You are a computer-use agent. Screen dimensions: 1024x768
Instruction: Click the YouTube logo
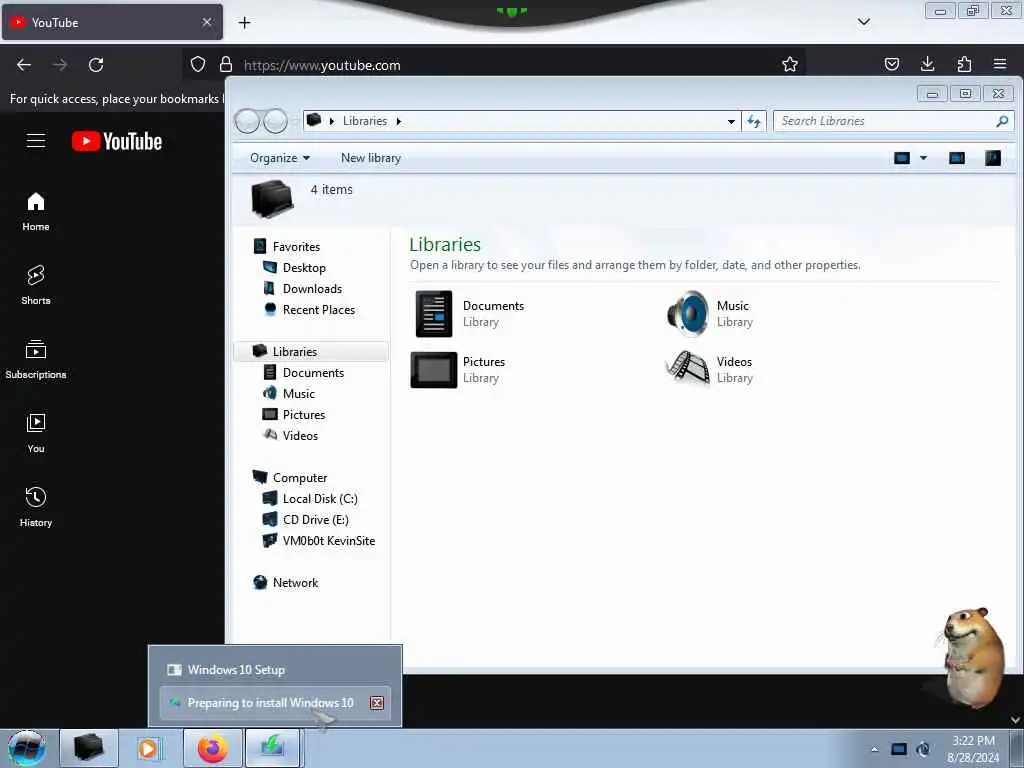click(117, 141)
